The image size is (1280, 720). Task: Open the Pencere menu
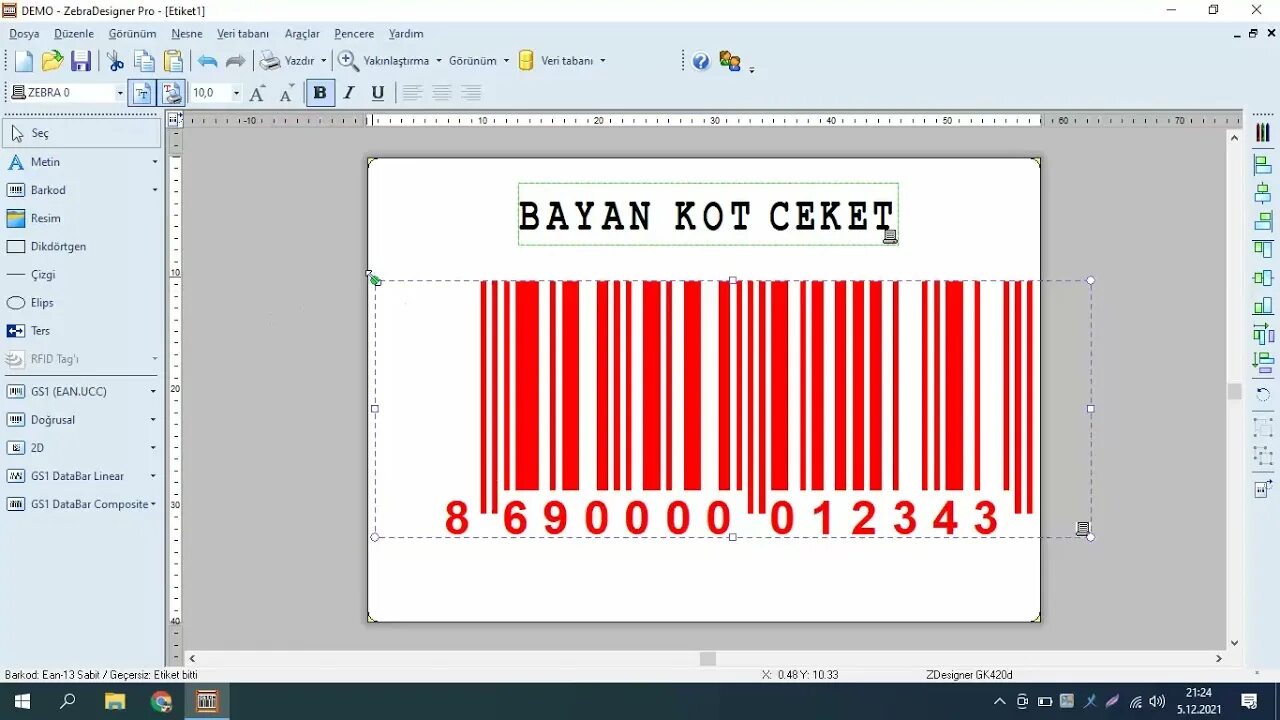[354, 34]
